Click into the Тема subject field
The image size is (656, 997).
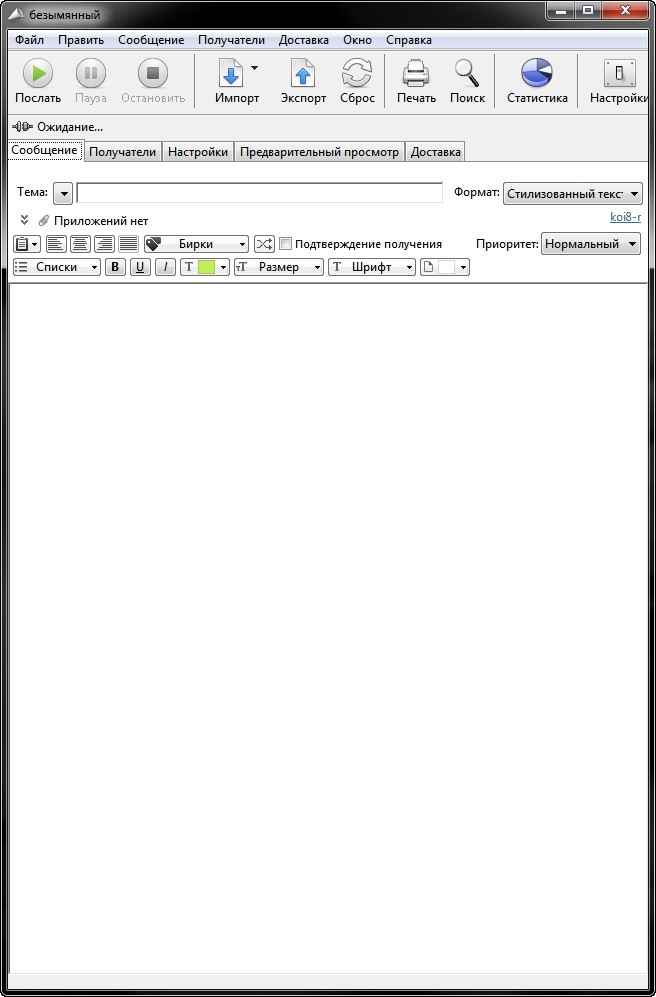259,193
